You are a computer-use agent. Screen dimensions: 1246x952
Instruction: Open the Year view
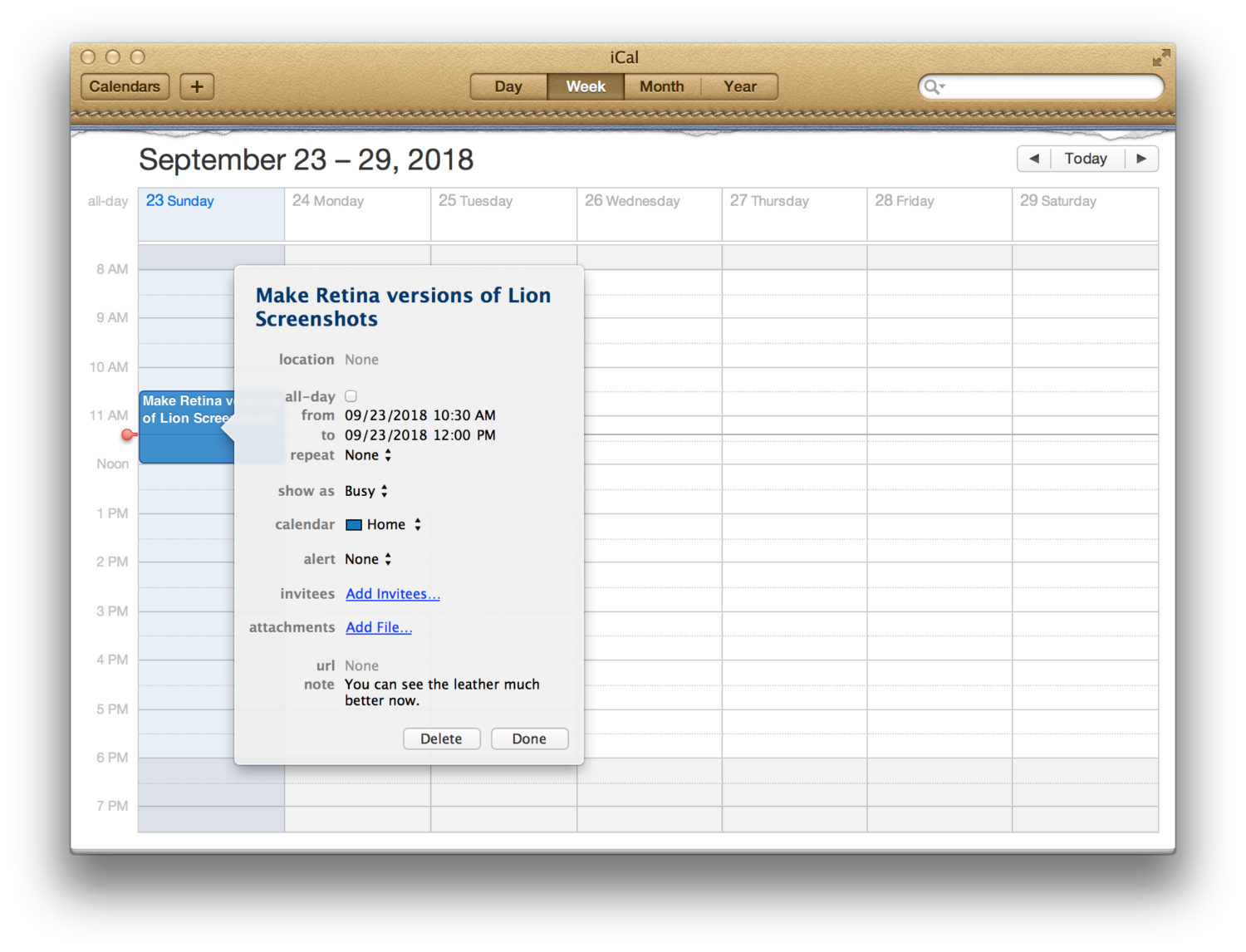pyautogui.click(x=739, y=86)
